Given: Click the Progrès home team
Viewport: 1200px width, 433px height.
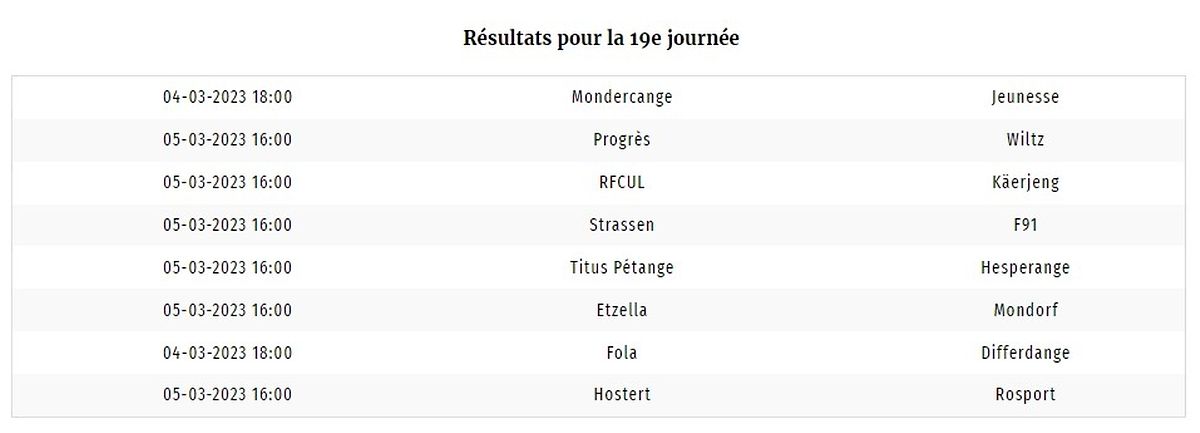Looking at the screenshot, I should [622, 140].
